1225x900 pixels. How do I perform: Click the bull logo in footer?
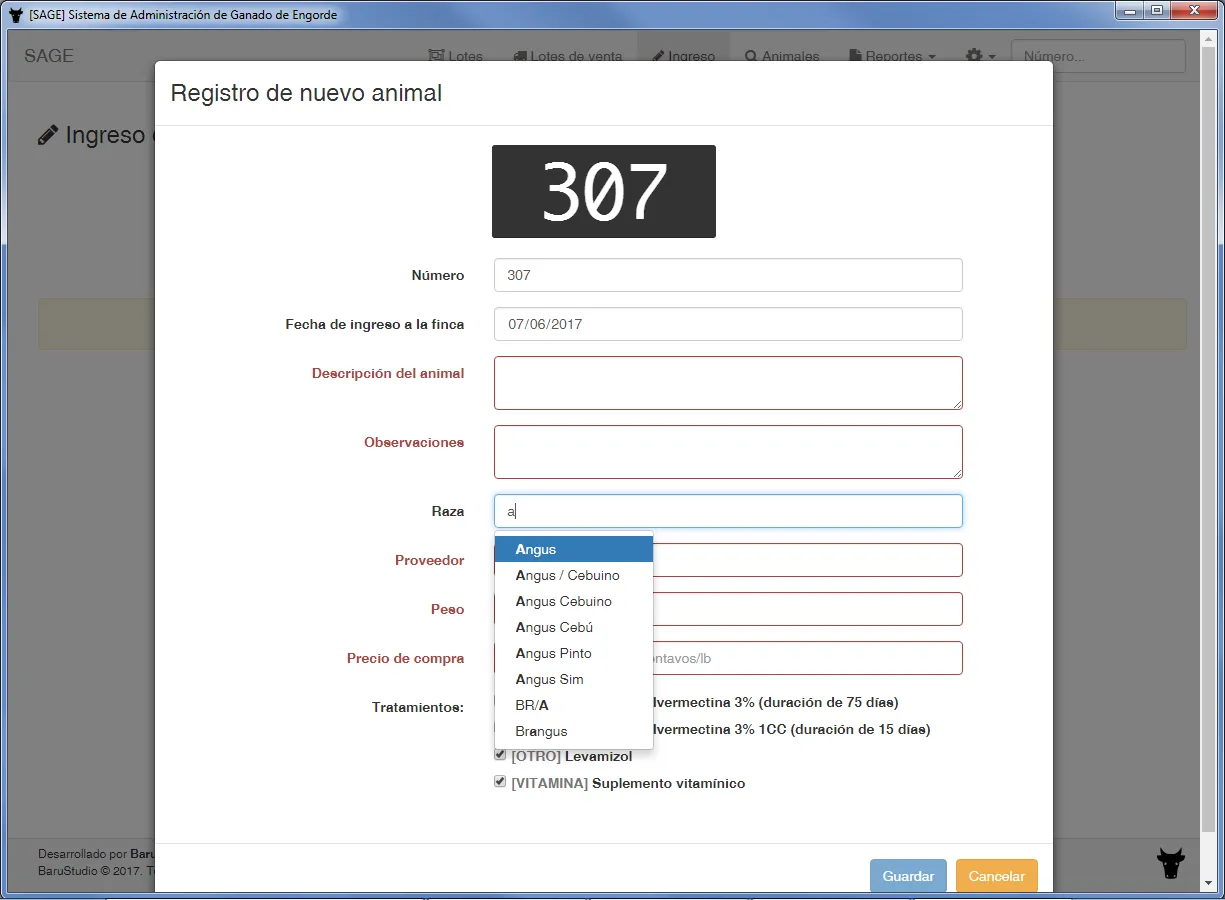click(1170, 862)
